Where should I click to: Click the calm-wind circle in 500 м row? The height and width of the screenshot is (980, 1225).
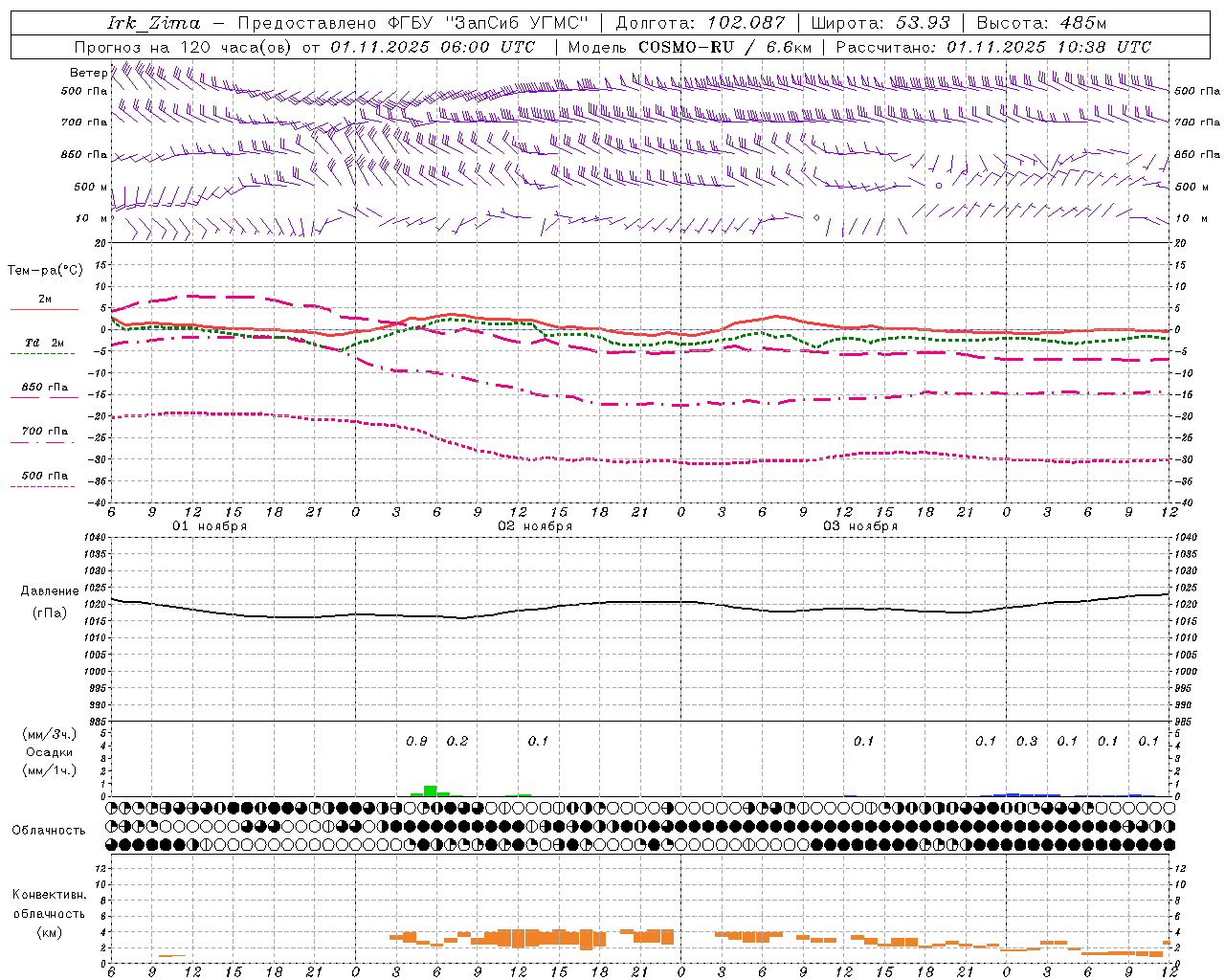939,186
